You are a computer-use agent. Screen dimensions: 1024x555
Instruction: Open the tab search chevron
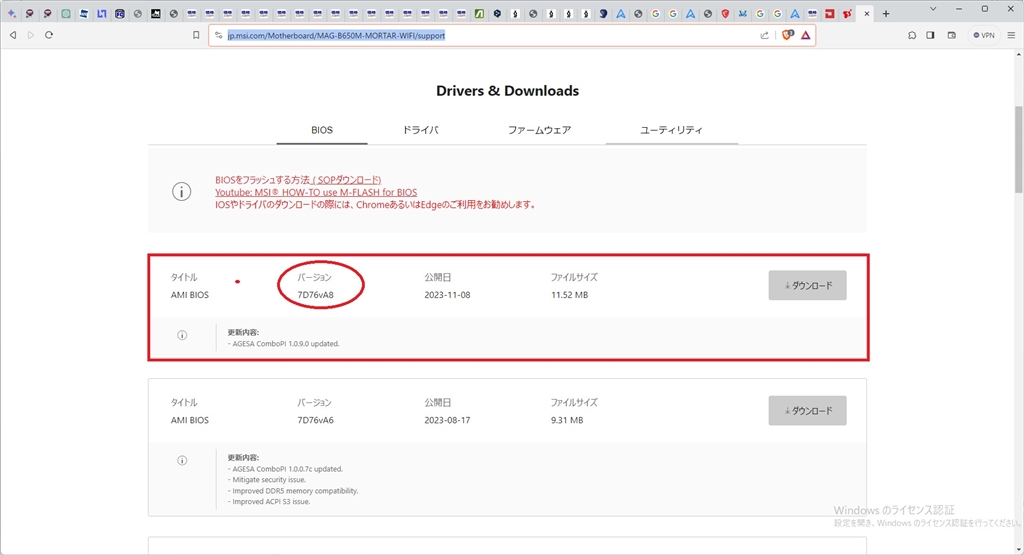coord(933,9)
